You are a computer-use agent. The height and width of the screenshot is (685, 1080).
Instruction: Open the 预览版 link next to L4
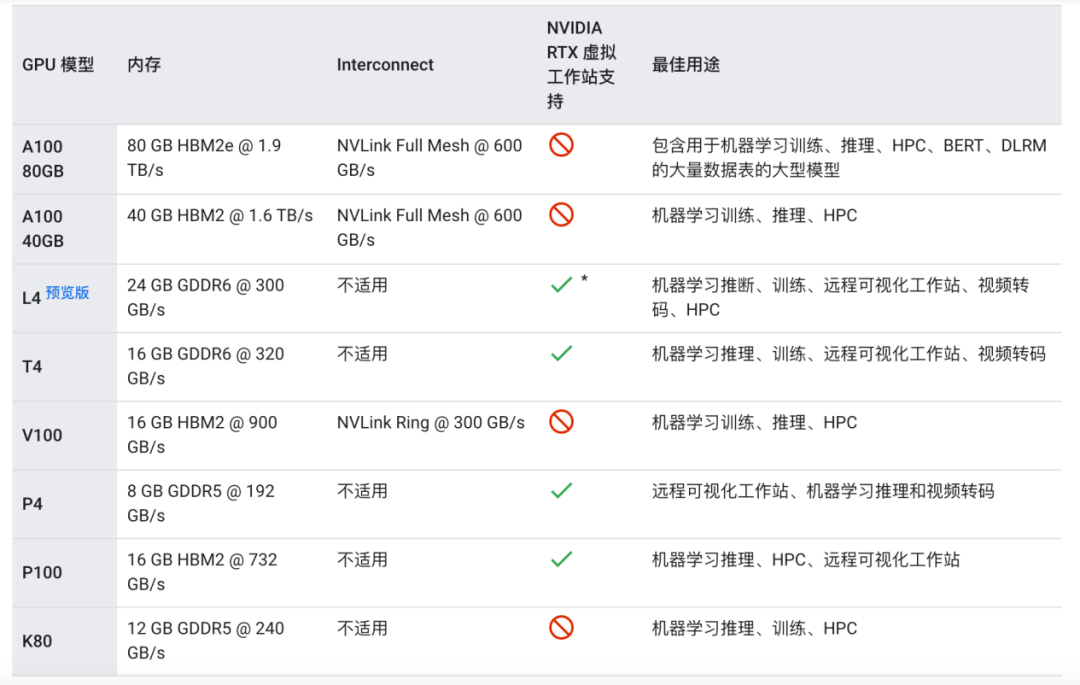[68, 293]
